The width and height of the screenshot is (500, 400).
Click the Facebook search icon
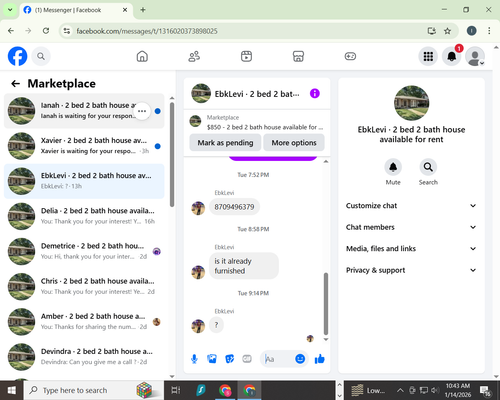pos(41,56)
